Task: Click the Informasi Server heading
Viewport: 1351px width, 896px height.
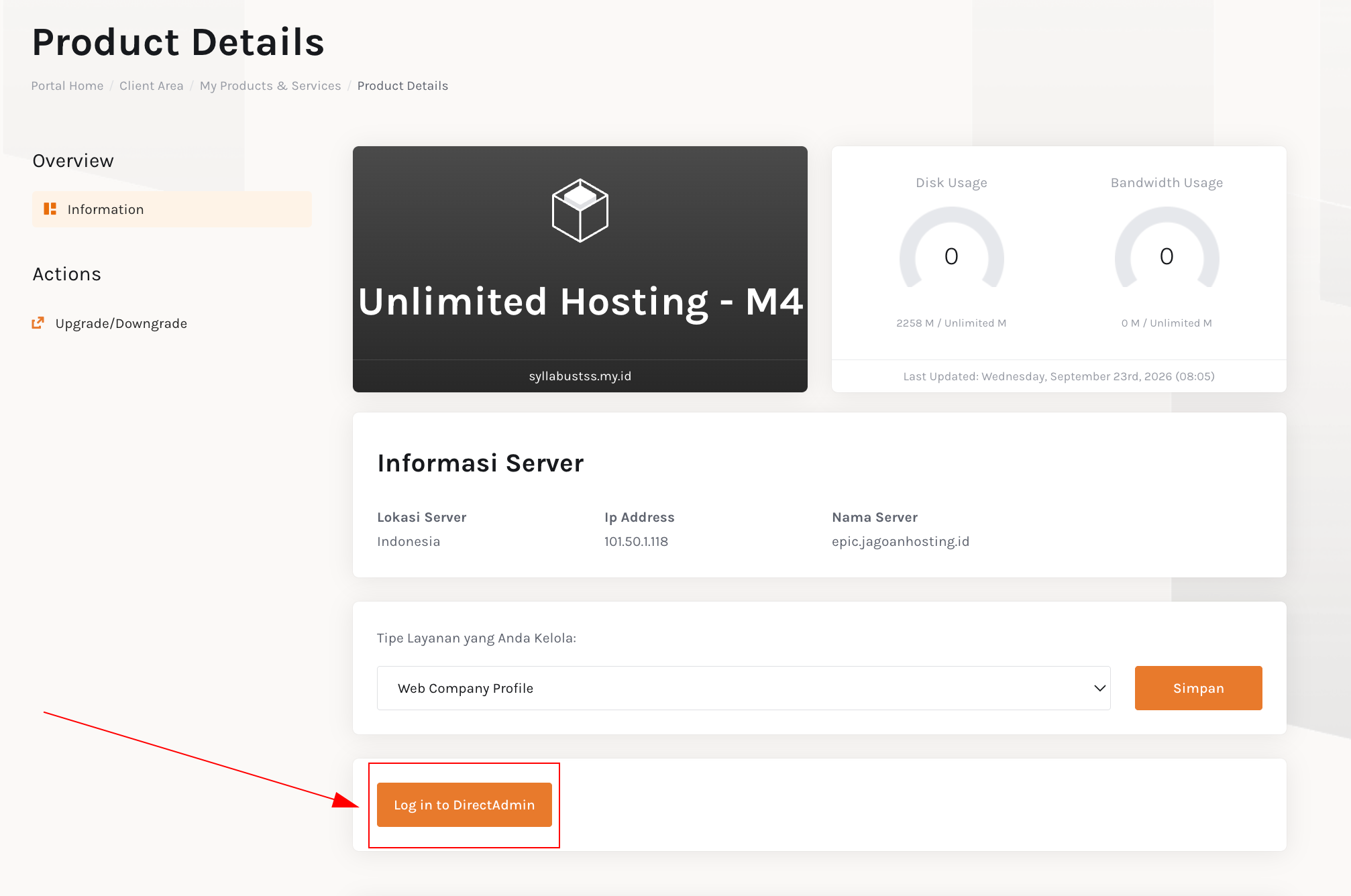Action: tap(480, 463)
